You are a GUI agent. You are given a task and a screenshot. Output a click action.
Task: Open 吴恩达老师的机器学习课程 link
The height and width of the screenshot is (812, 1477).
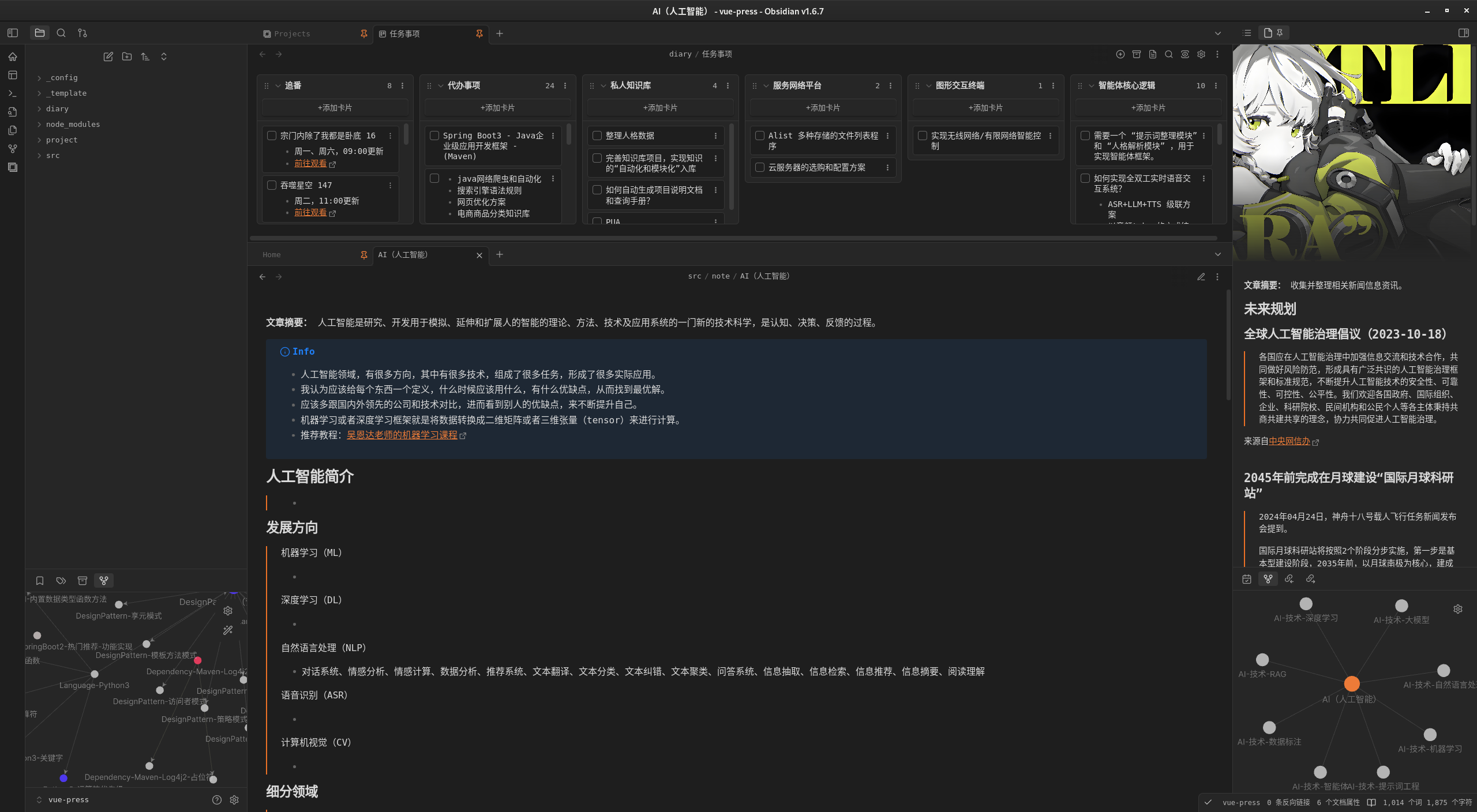point(402,435)
